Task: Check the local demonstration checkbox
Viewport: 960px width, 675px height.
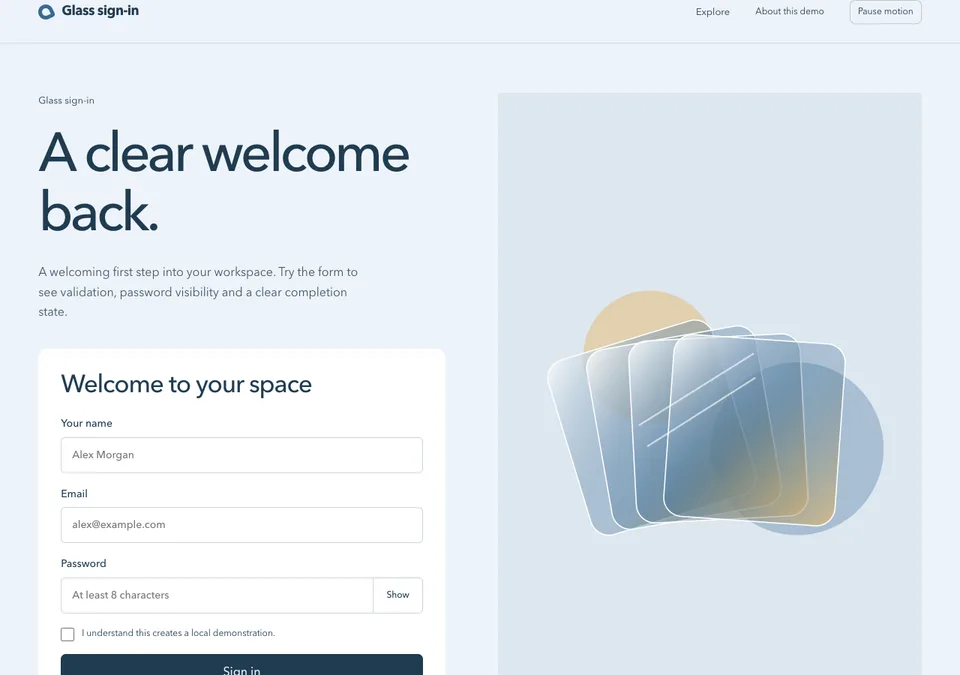Action: (68, 634)
